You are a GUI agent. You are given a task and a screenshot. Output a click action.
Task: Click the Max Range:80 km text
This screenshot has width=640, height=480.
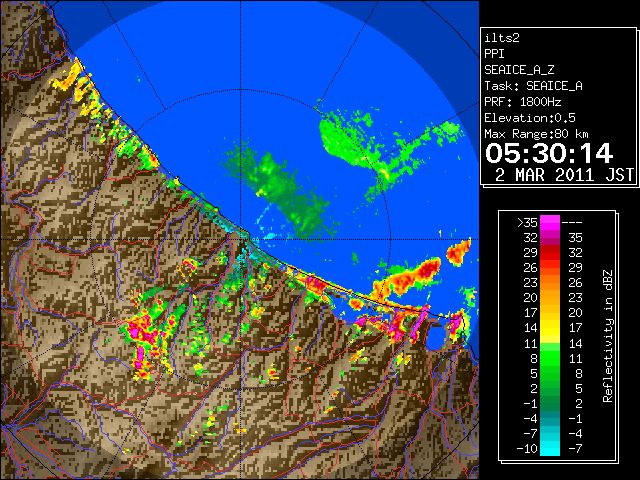[x=537, y=134]
